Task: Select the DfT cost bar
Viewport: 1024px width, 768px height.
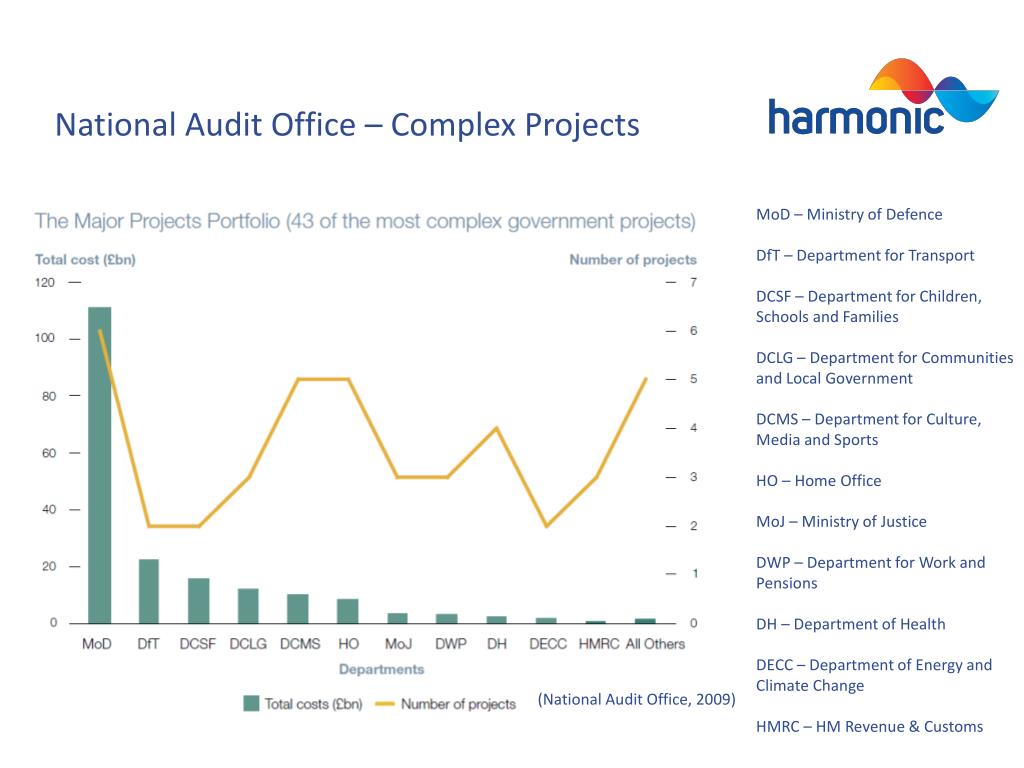Action: 149,591
